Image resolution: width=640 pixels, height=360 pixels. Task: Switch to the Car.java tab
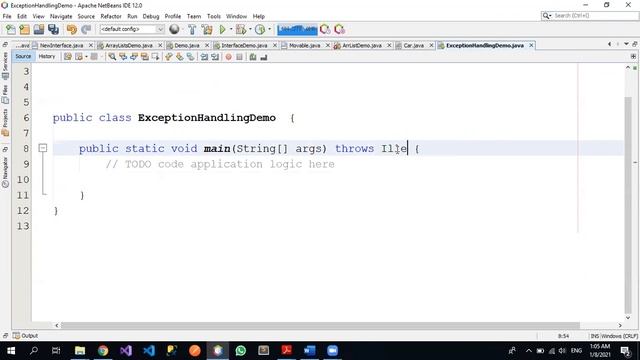[413, 45]
